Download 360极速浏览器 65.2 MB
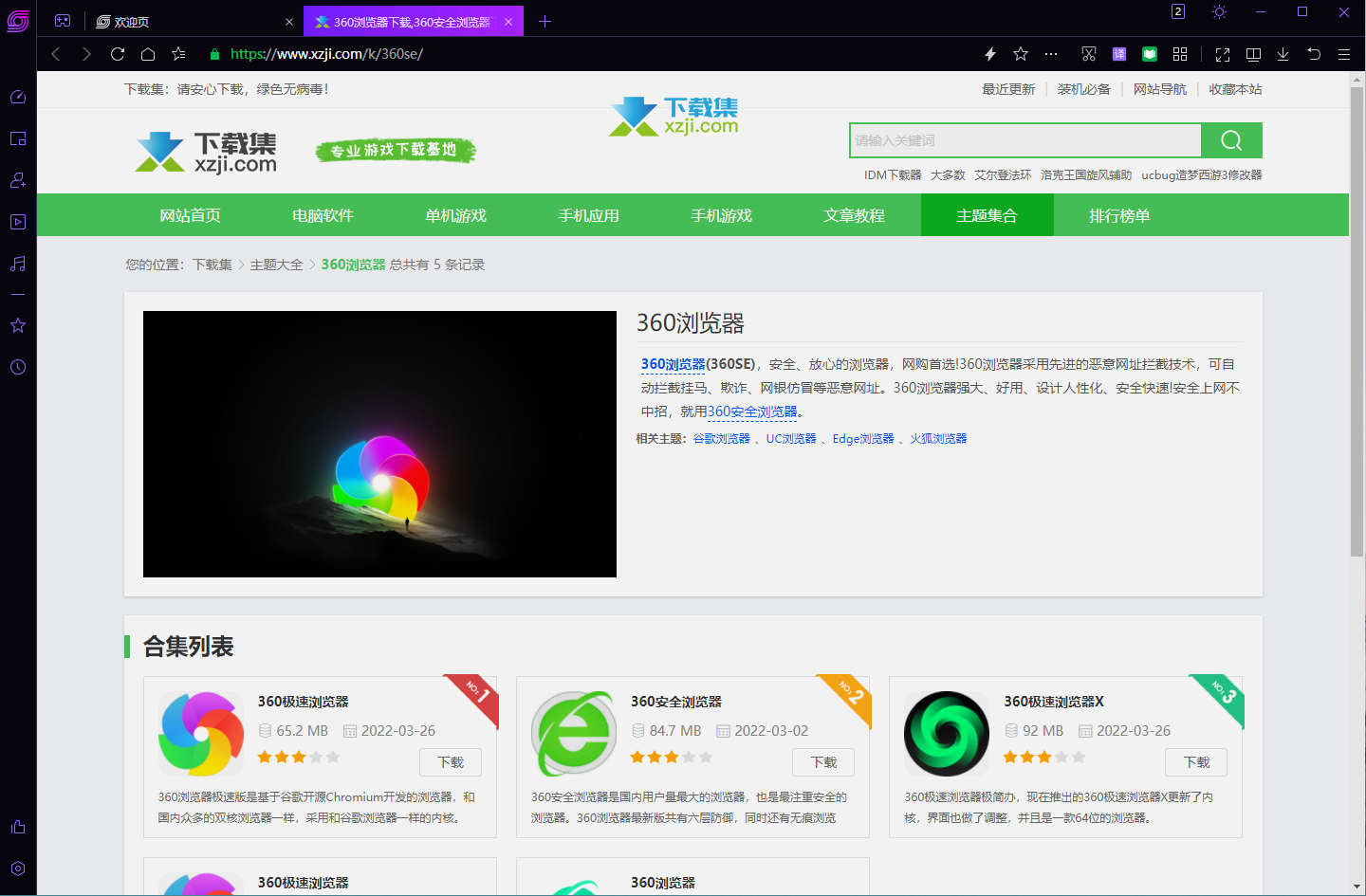The width and height of the screenshot is (1366, 896). click(x=451, y=762)
